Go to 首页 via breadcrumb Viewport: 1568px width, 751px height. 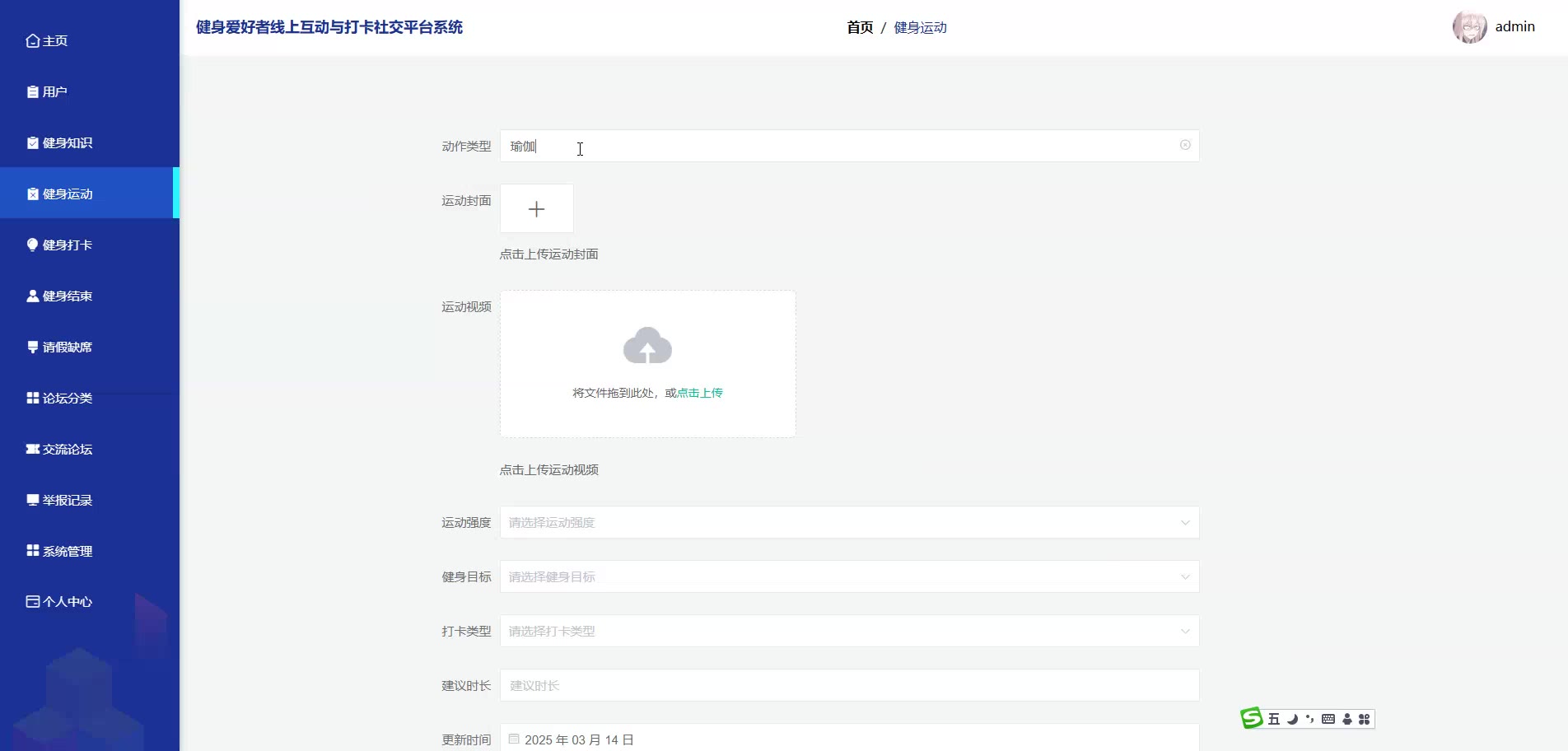pyautogui.click(x=860, y=28)
